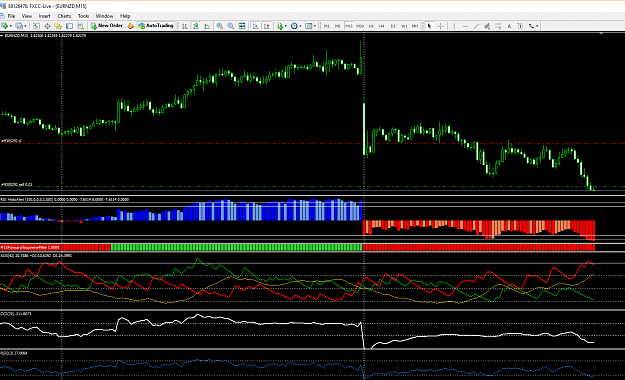Draw a horizontal line
The height and width of the screenshot is (380, 625).
[x=465, y=26]
